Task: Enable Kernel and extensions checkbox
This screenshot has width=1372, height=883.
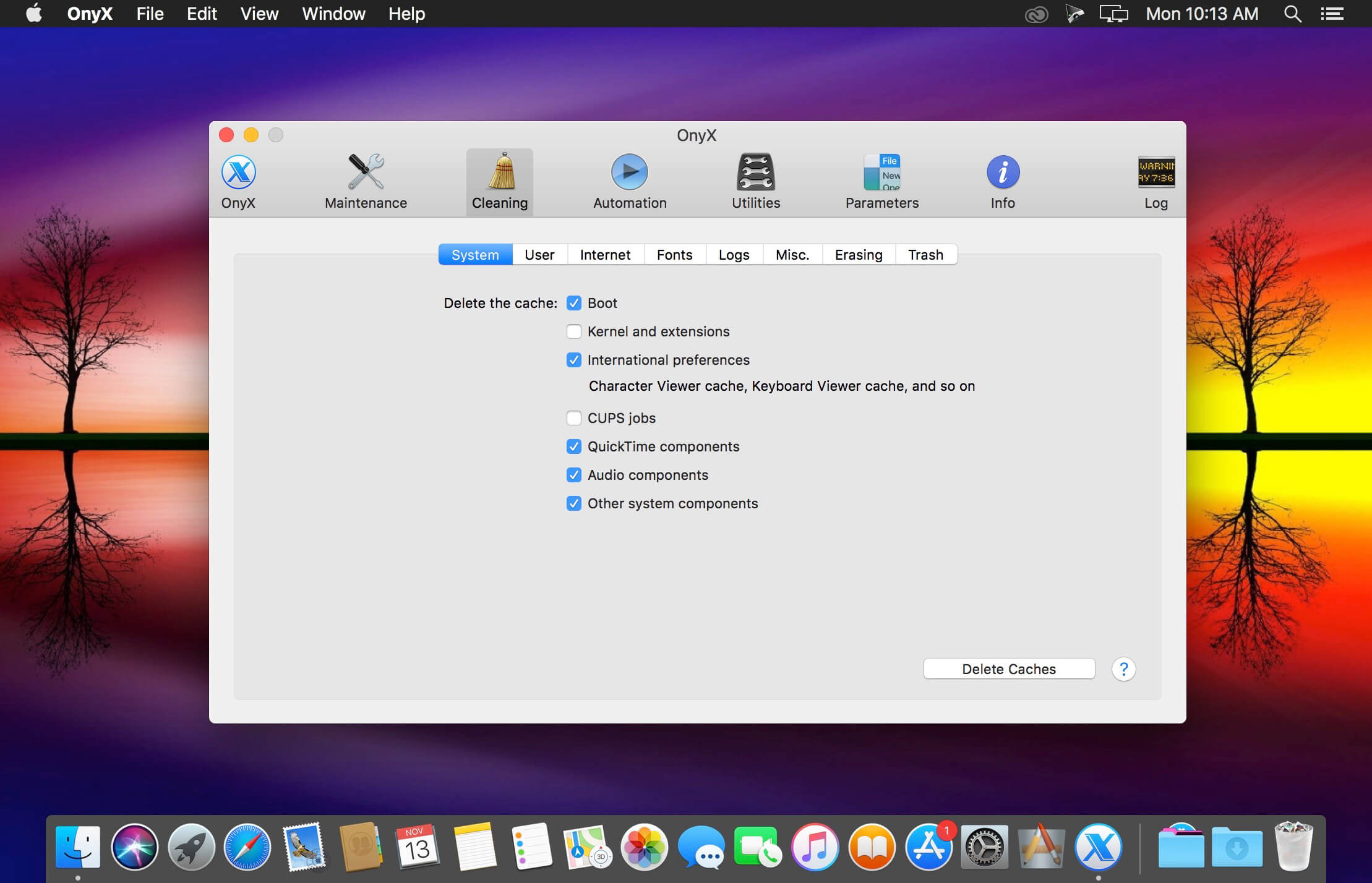Action: coord(574,331)
